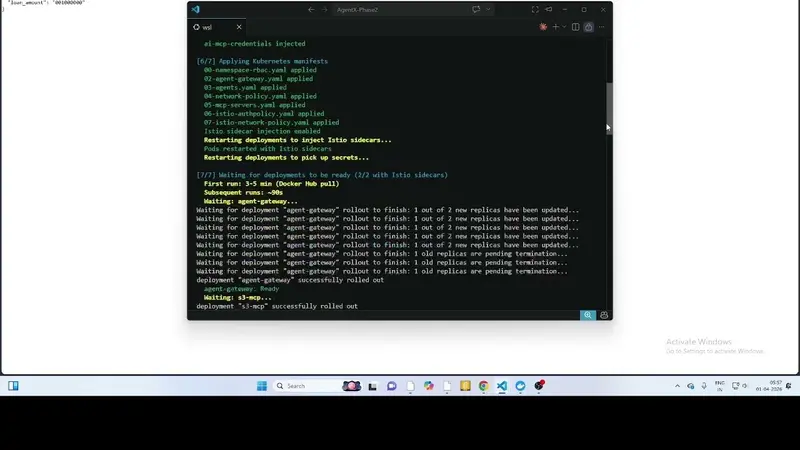Open the chat icon in title bar
The image size is (800, 450).
[476, 9]
